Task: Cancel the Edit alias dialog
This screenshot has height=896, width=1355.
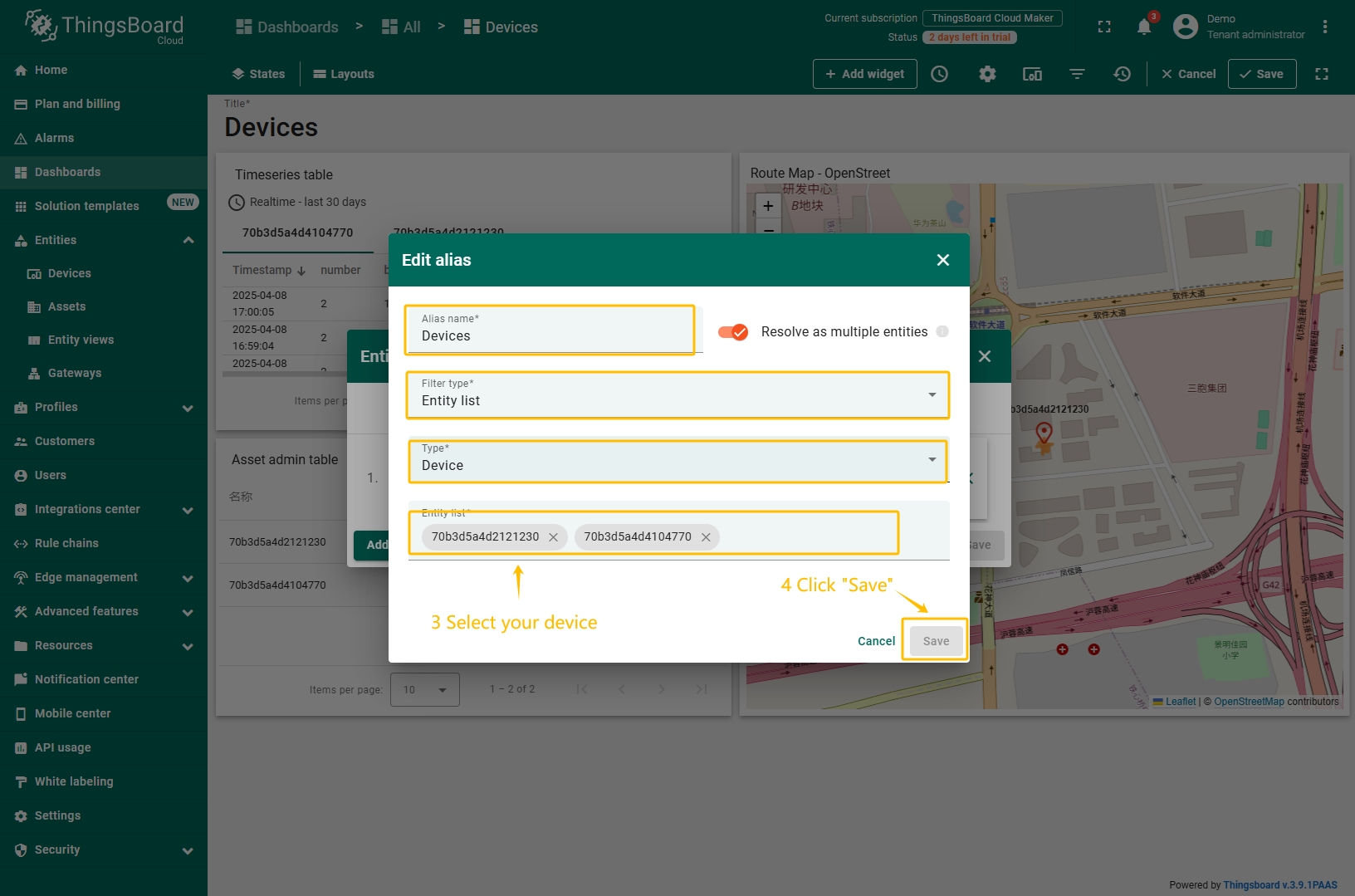Action: point(876,641)
